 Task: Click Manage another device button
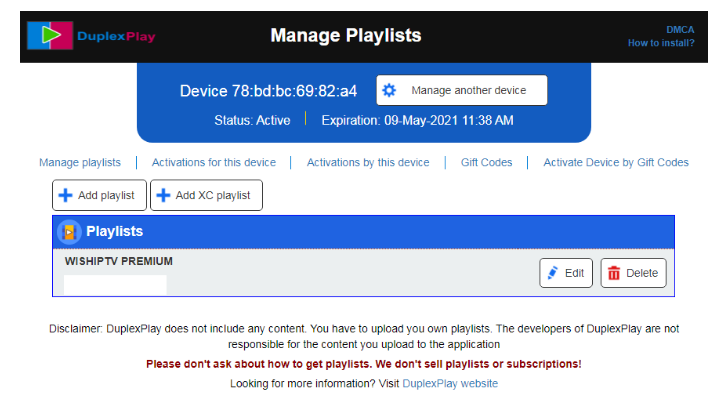461,90
